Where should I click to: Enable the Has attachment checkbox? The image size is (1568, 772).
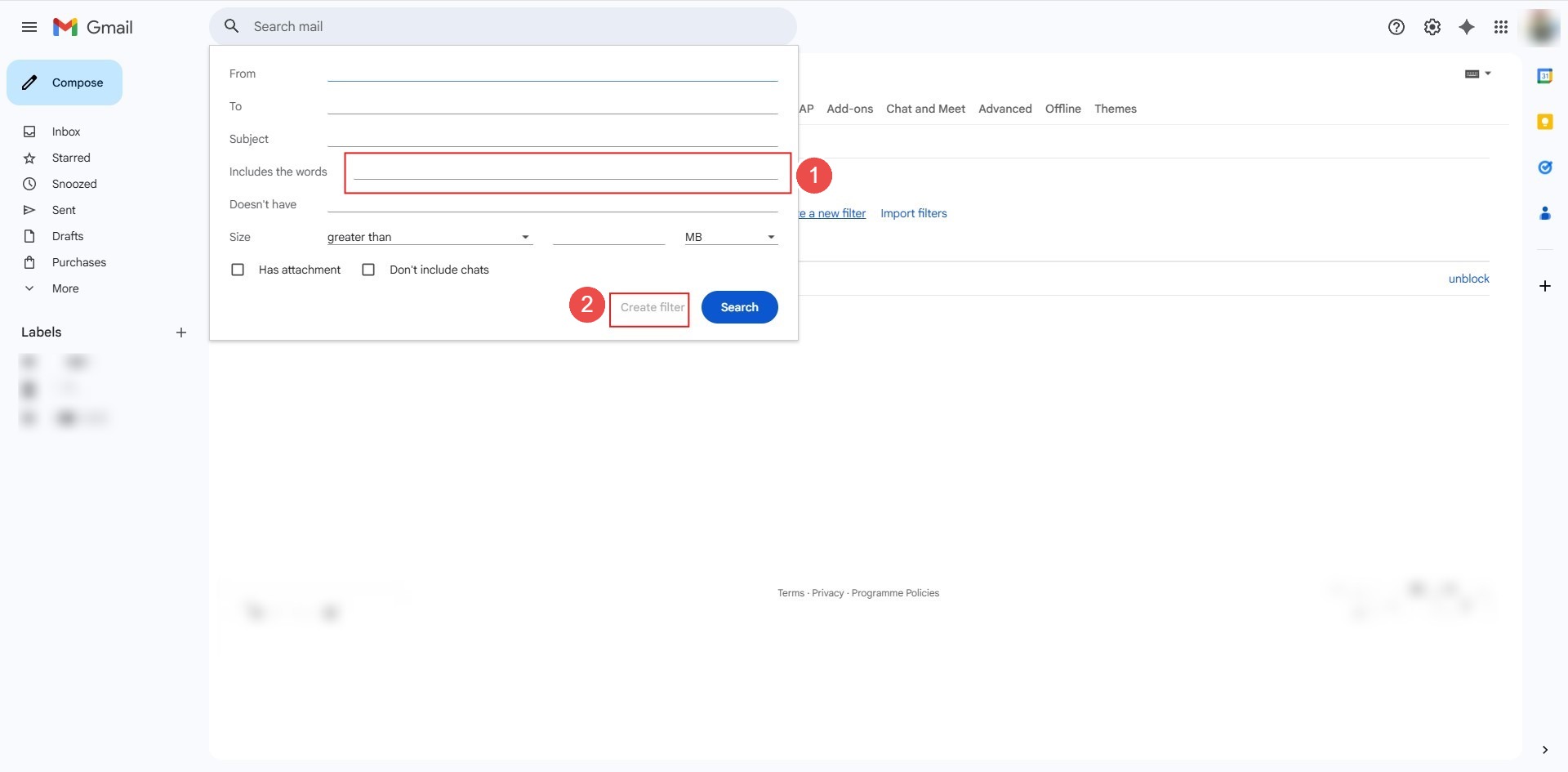click(238, 270)
